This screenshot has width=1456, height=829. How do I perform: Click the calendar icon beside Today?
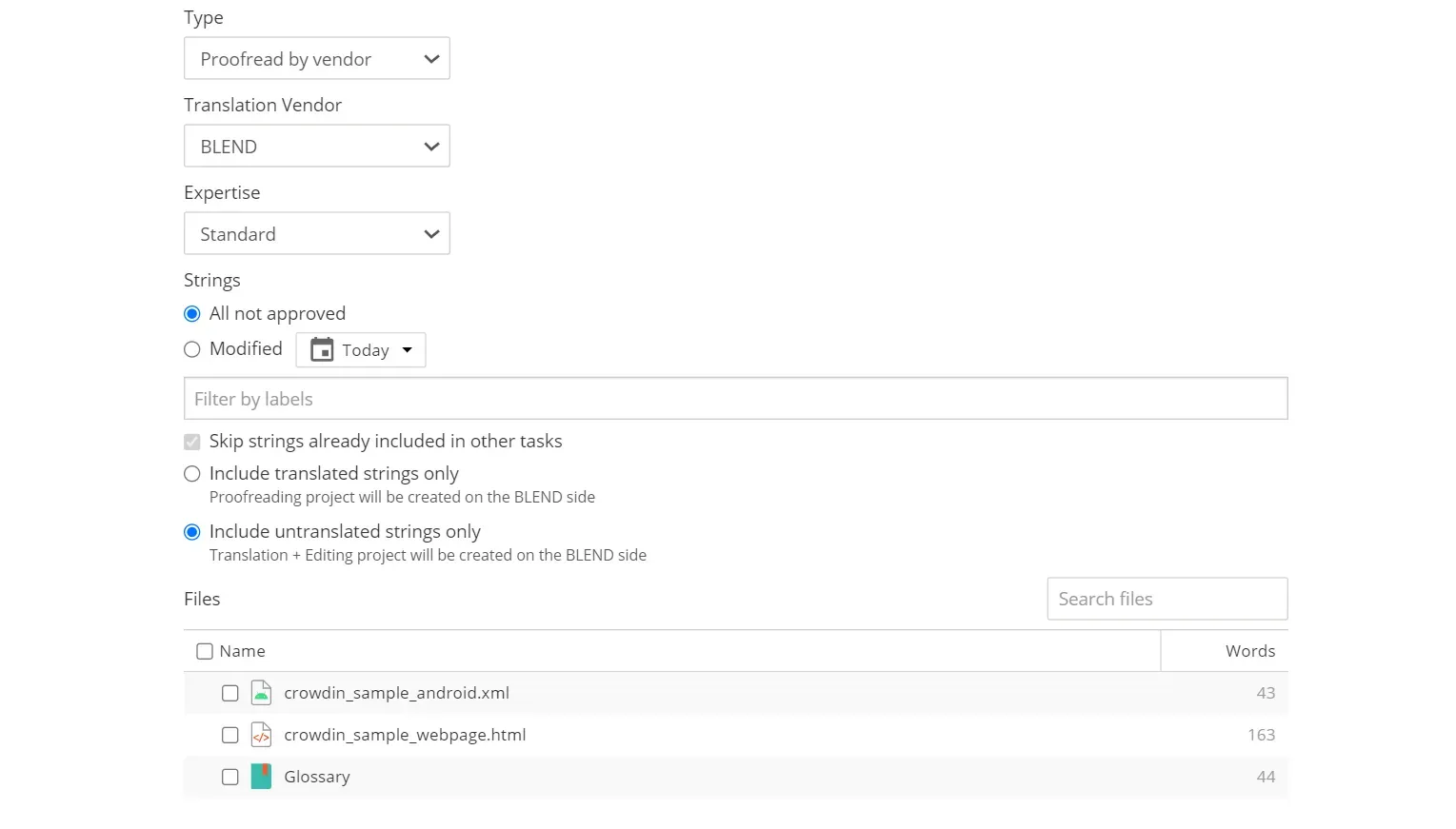(324, 349)
